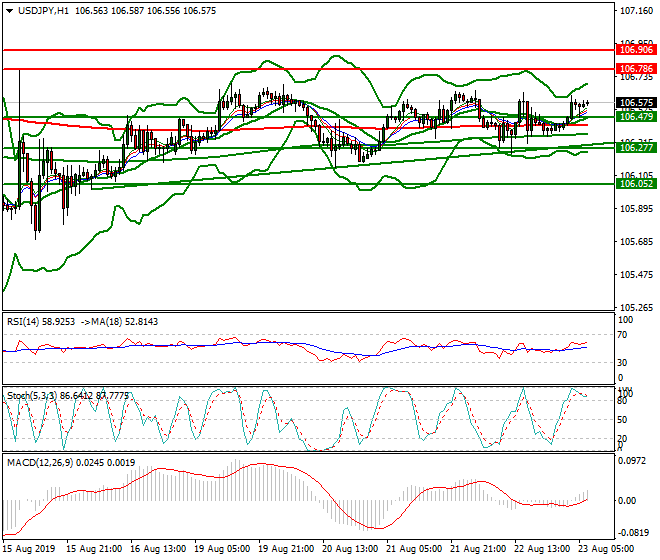Click the RSI 70 level label

[622, 335]
